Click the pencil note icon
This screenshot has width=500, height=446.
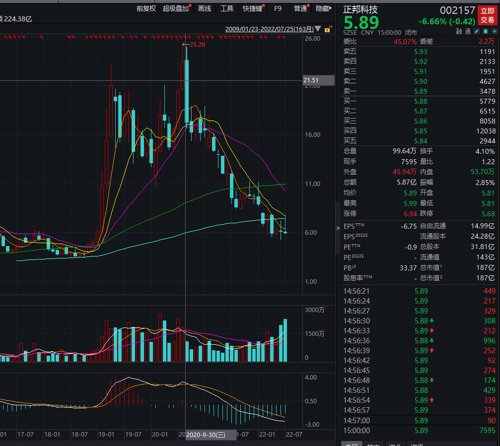pyautogui.click(x=477, y=32)
